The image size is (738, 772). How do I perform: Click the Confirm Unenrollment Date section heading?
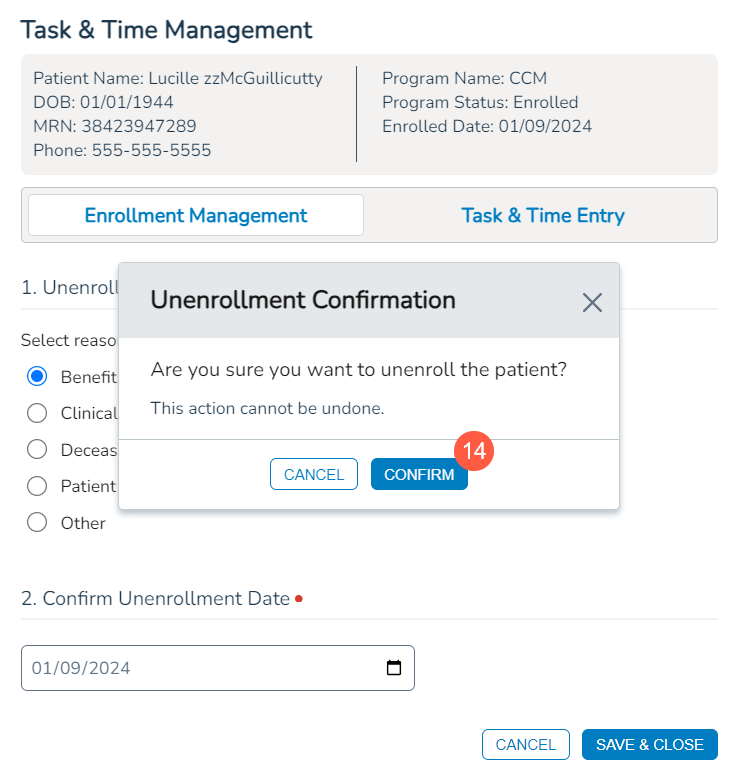155,599
